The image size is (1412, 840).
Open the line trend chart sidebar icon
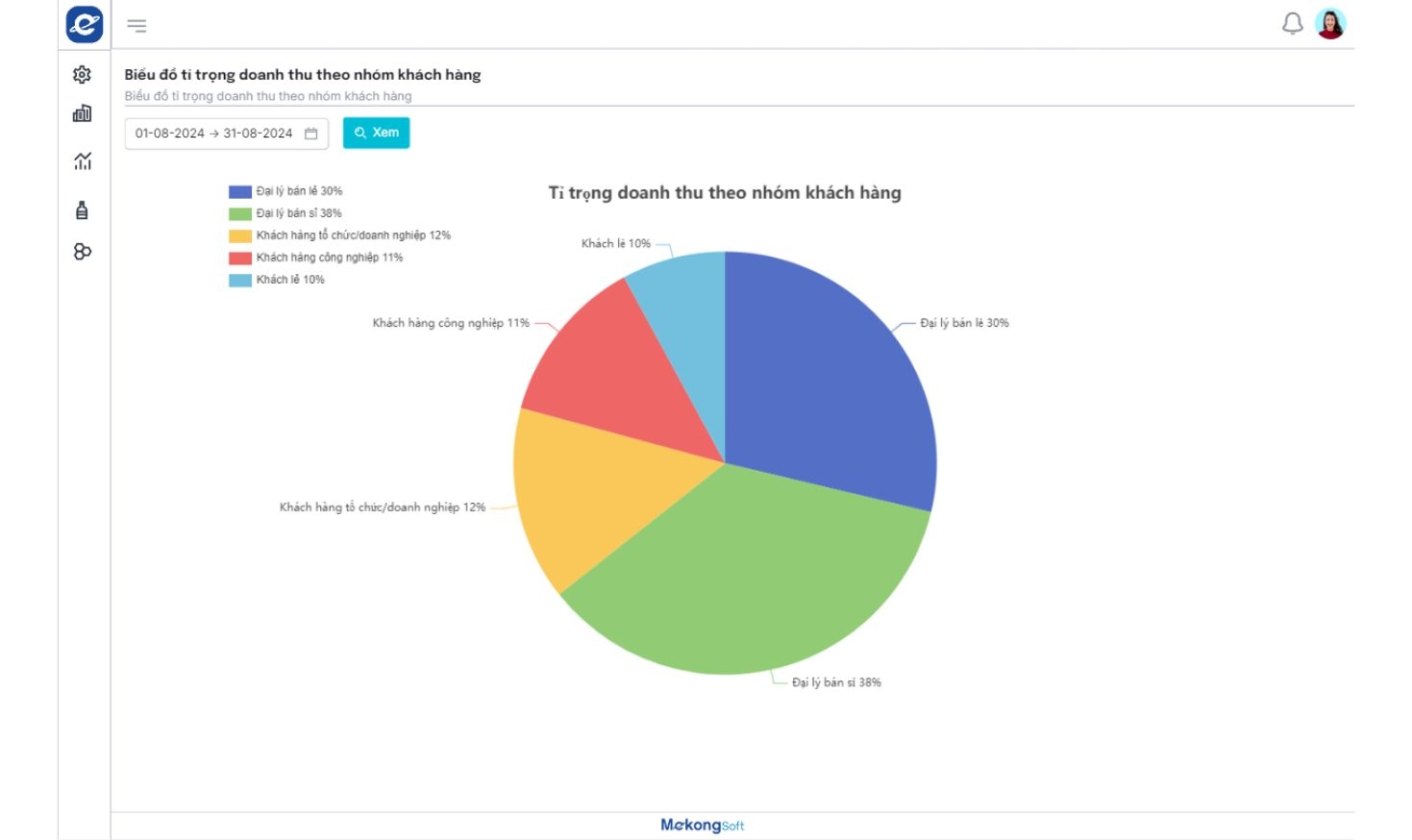click(83, 161)
